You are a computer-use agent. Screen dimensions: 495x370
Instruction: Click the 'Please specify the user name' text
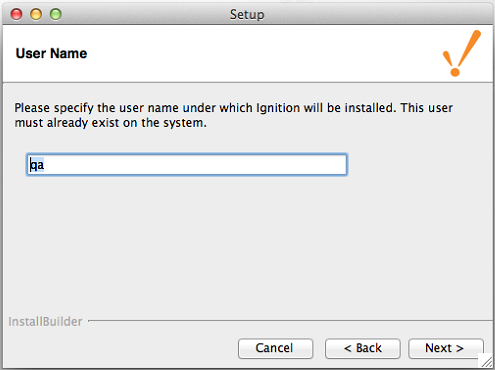tap(97, 108)
